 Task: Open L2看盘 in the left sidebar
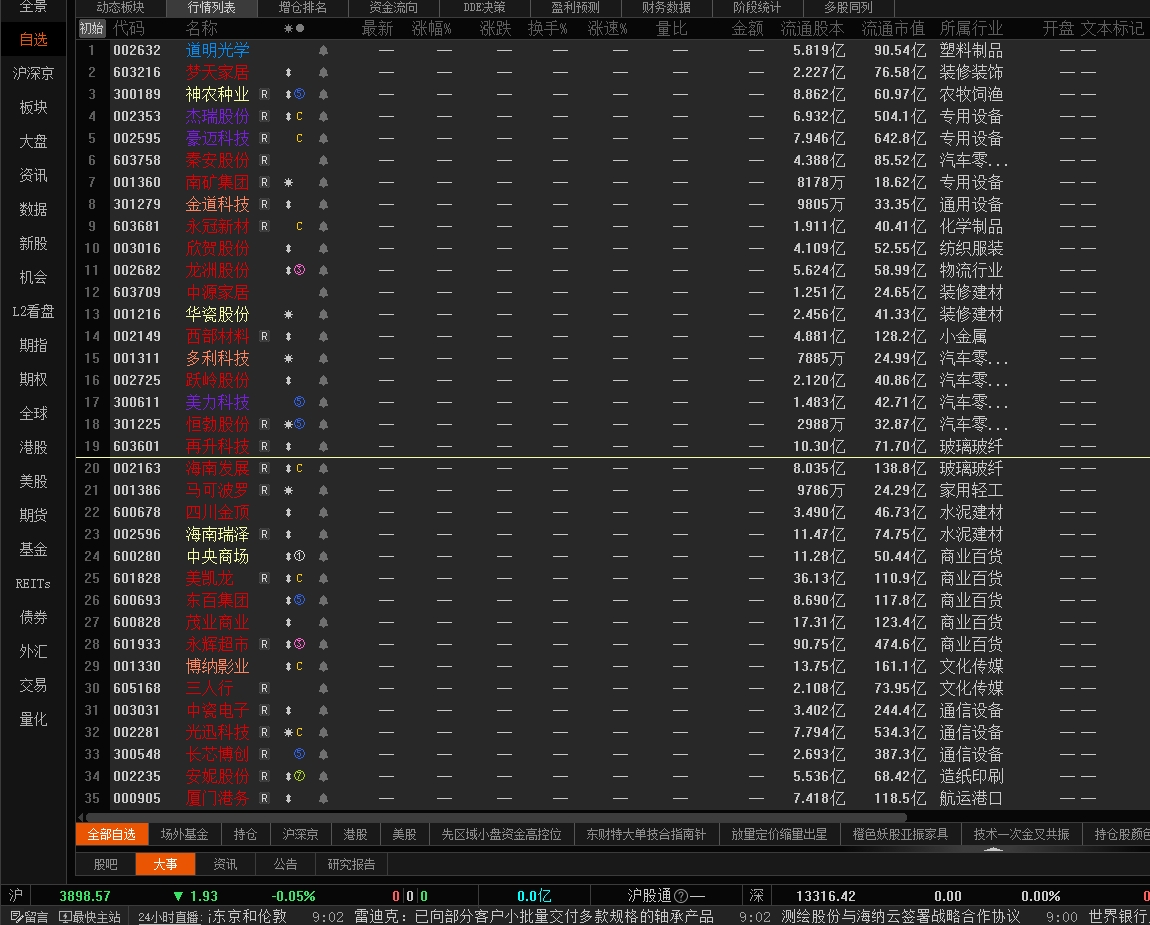[x=34, y=312]
